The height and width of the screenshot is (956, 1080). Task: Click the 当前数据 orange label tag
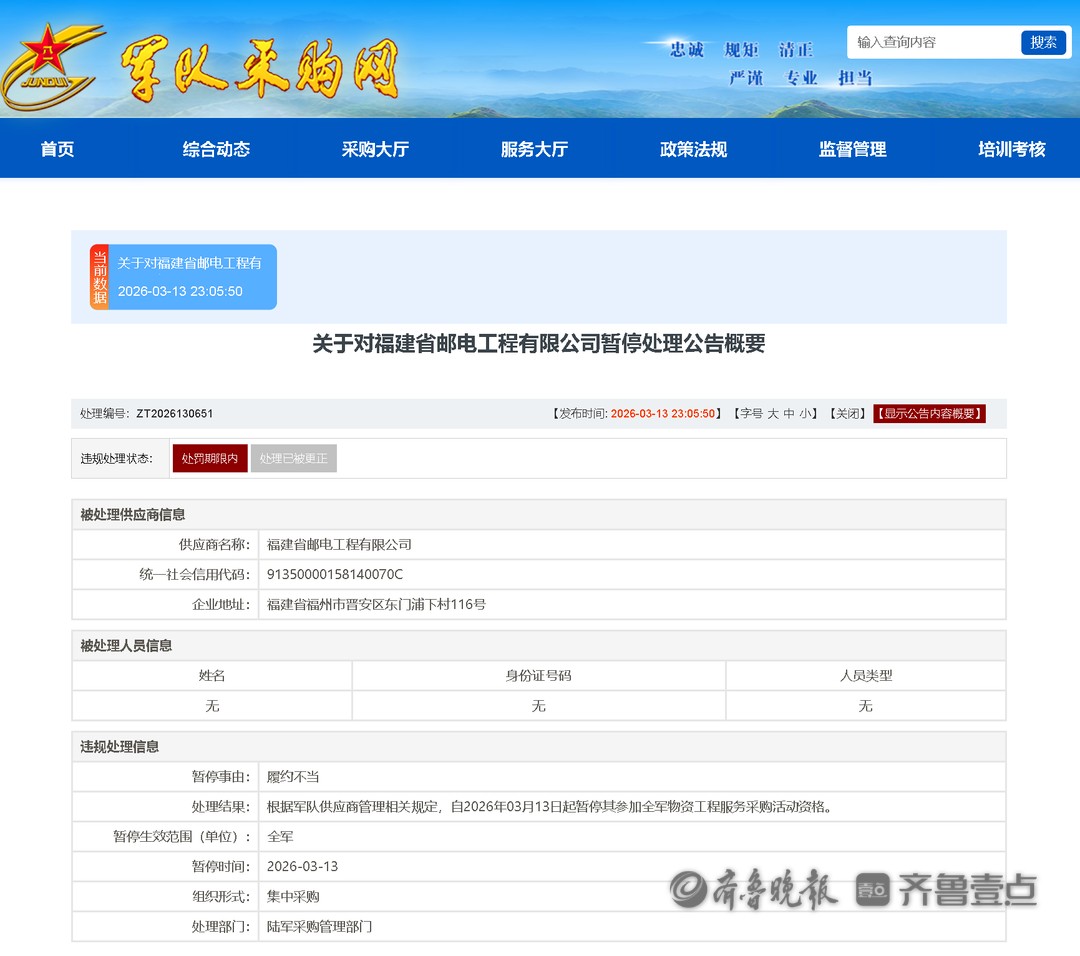coord(99,277)
